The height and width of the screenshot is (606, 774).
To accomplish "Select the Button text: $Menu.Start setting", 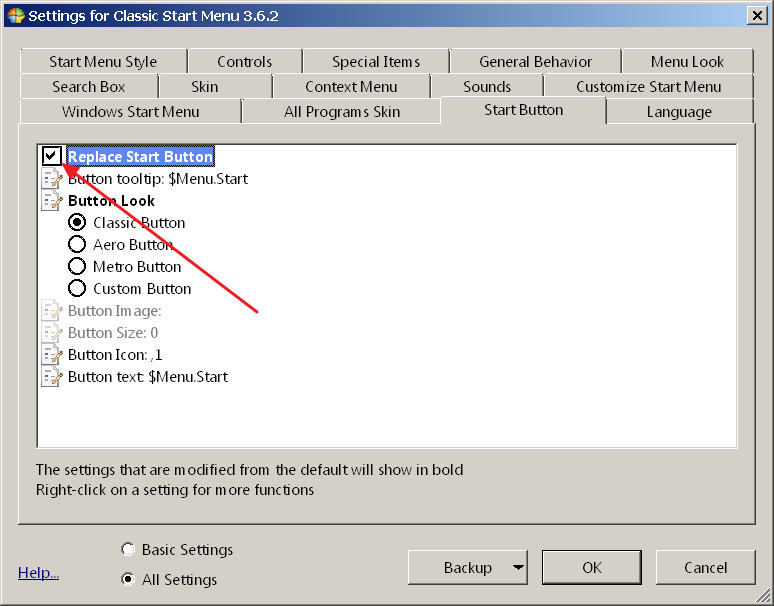I will pyautogui.click(x=148, y=377).
